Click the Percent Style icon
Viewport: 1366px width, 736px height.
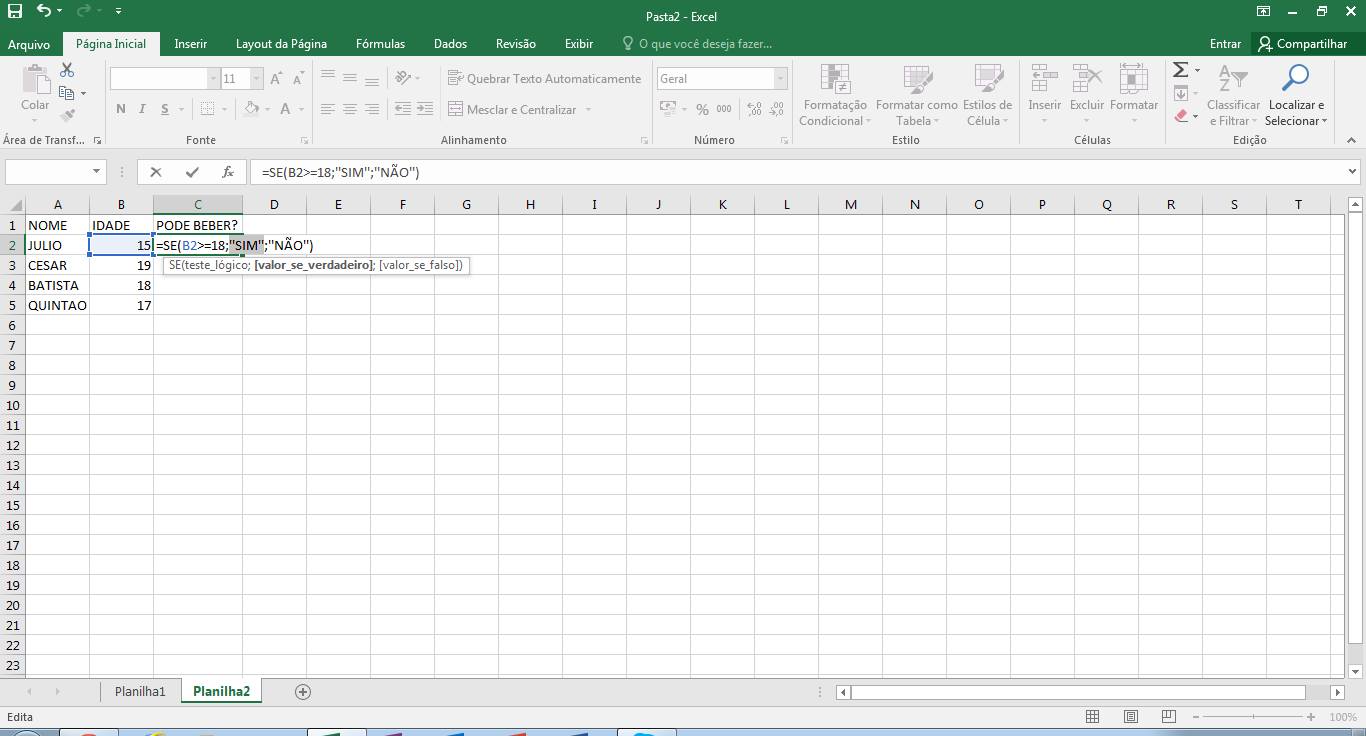click(702, 109)
